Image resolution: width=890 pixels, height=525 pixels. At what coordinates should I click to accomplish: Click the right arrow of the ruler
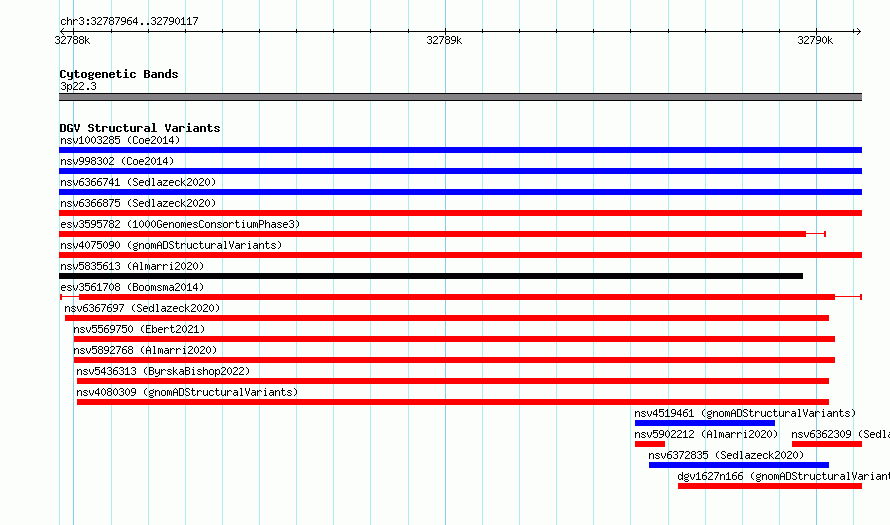pos(858,31)
